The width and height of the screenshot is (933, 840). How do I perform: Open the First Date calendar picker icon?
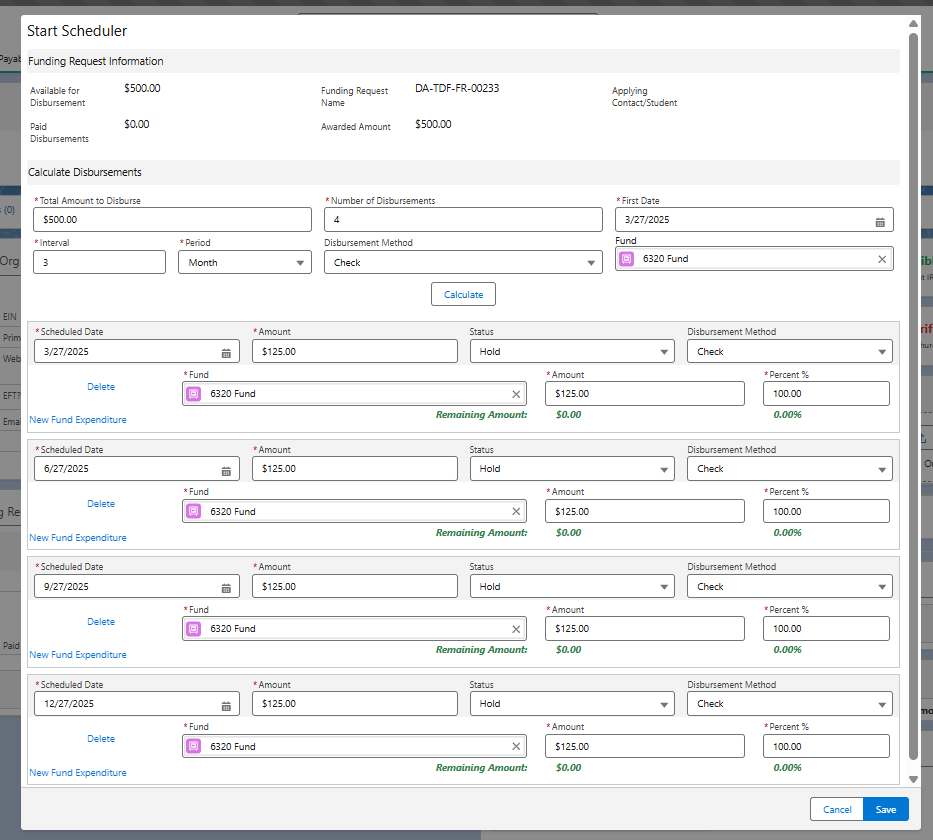point(879,222)
